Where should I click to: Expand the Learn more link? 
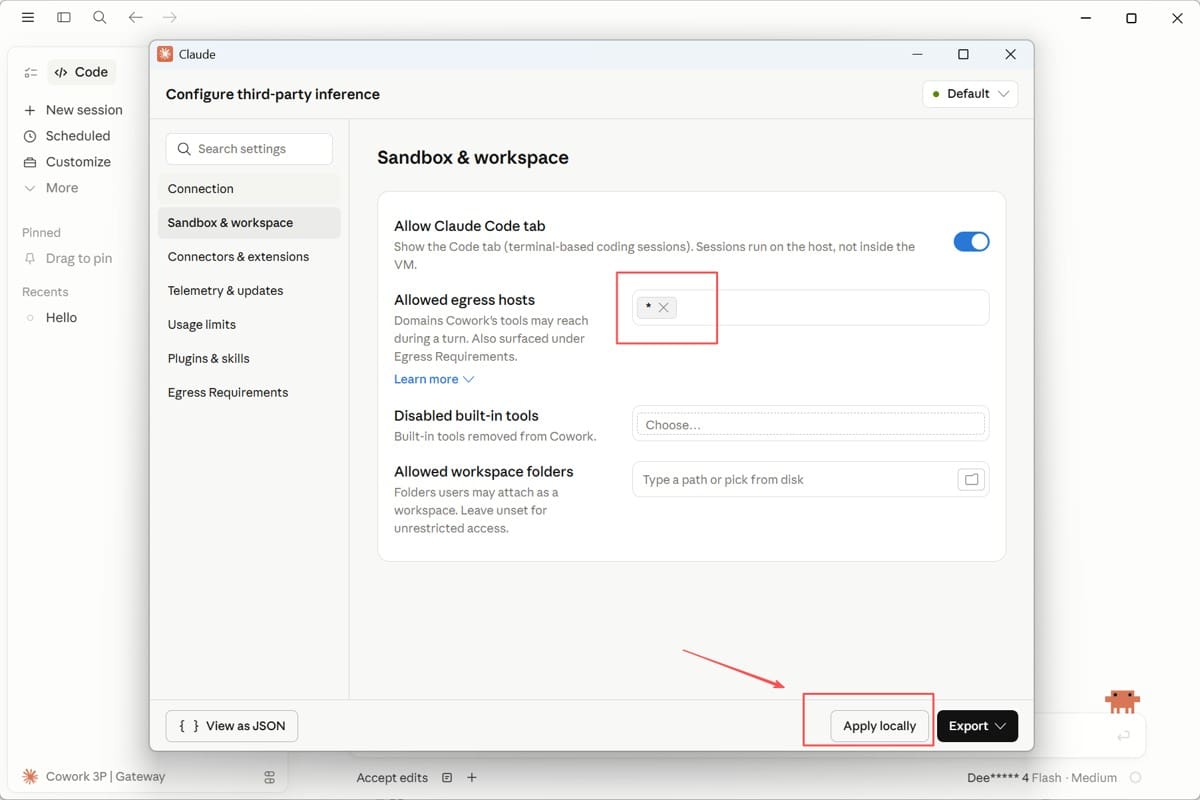point(434,379)
